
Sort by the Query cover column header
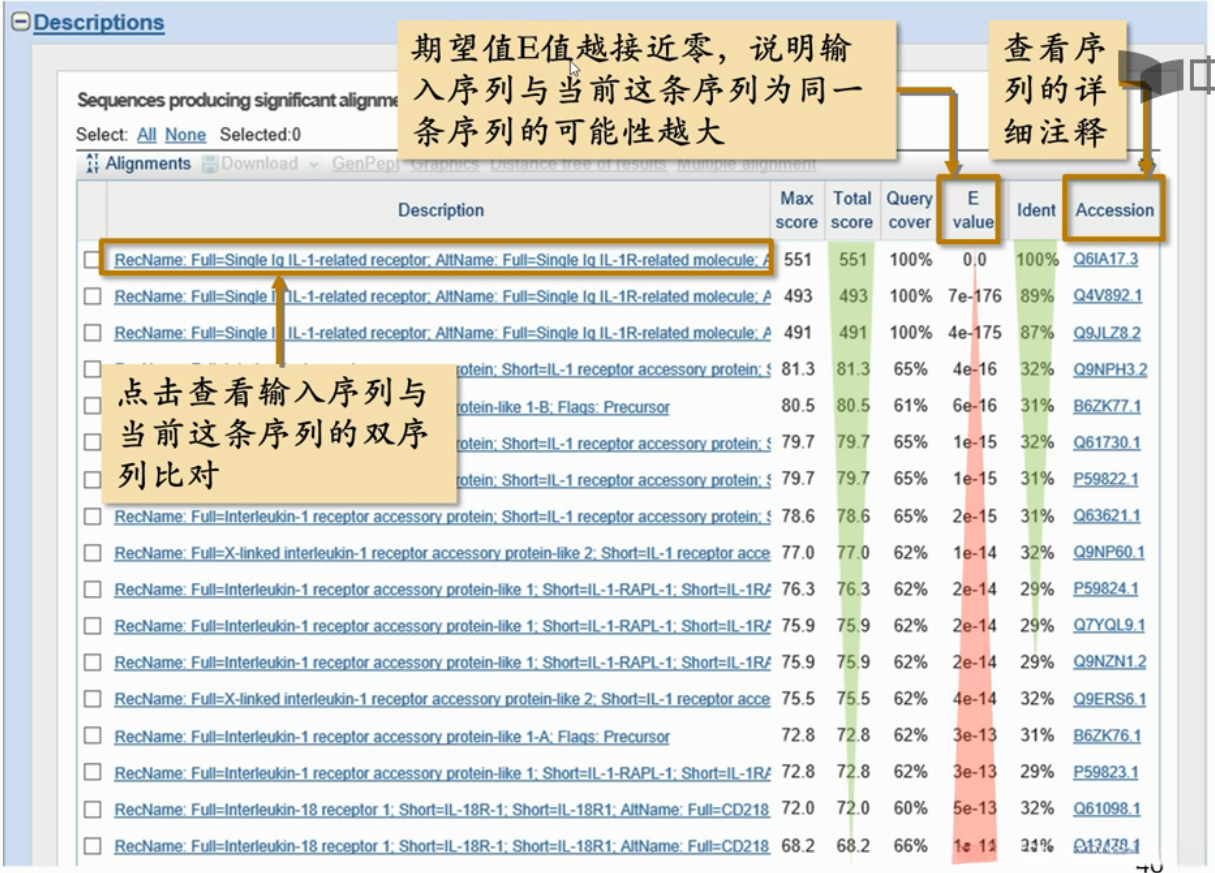tap(909, 210)
